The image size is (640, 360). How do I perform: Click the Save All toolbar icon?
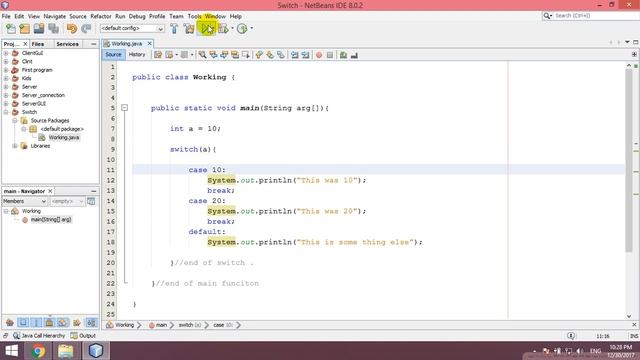(53, 29)
